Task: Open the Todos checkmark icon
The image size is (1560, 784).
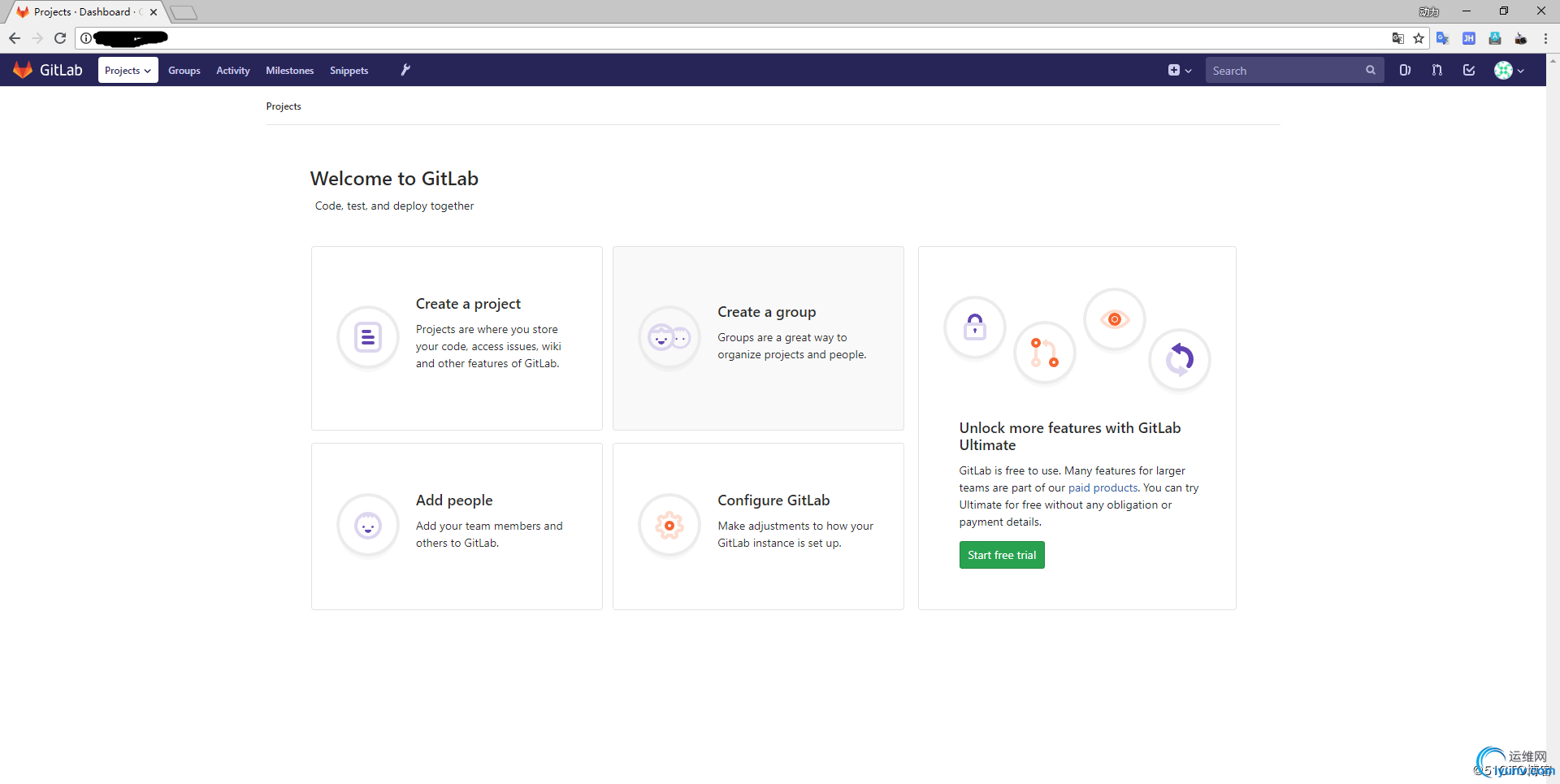Action: [x=1469, y=71]
